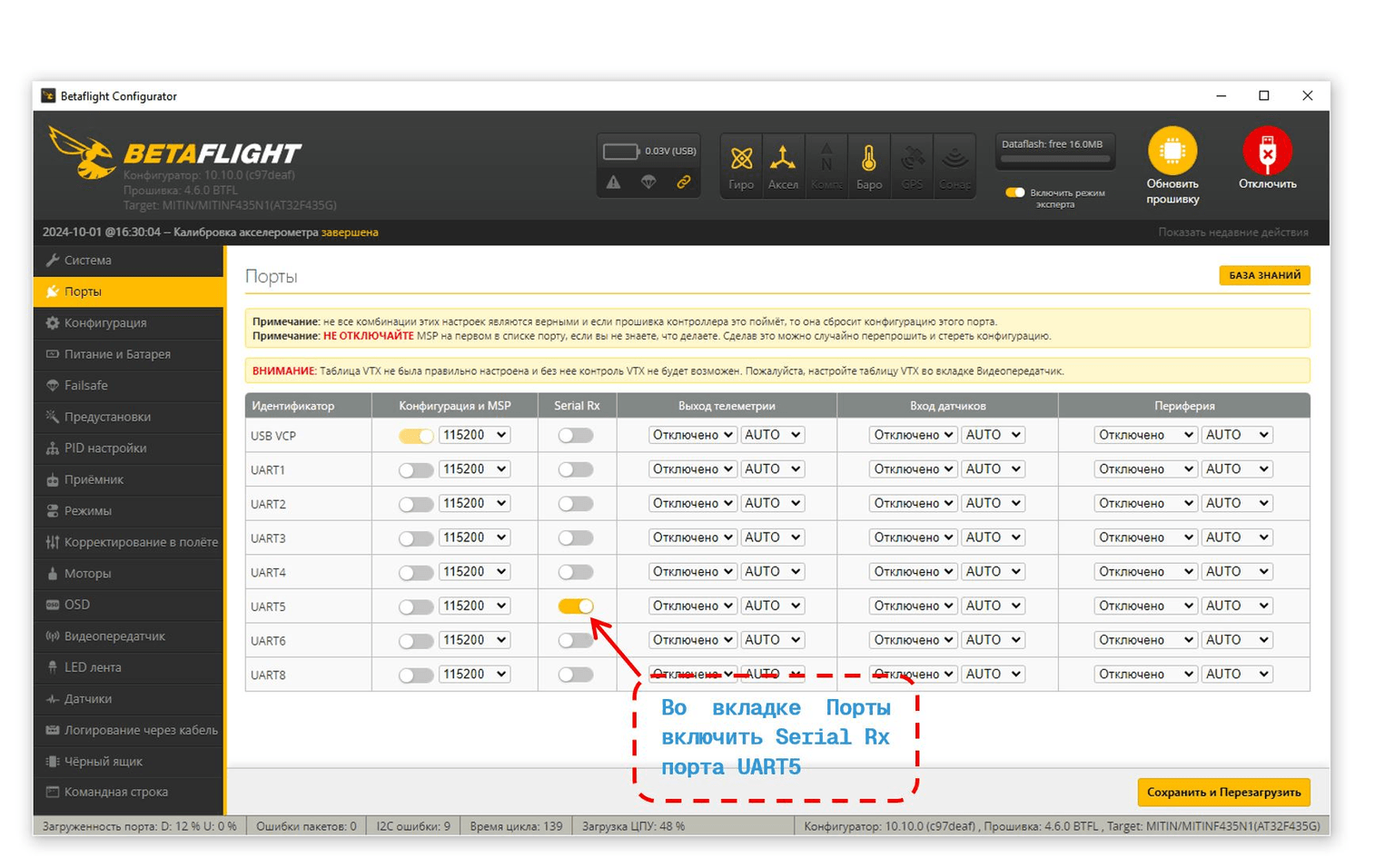Open UART2 MSP baud rate dropdown
1395x868 pixels.
click(474, 503)
